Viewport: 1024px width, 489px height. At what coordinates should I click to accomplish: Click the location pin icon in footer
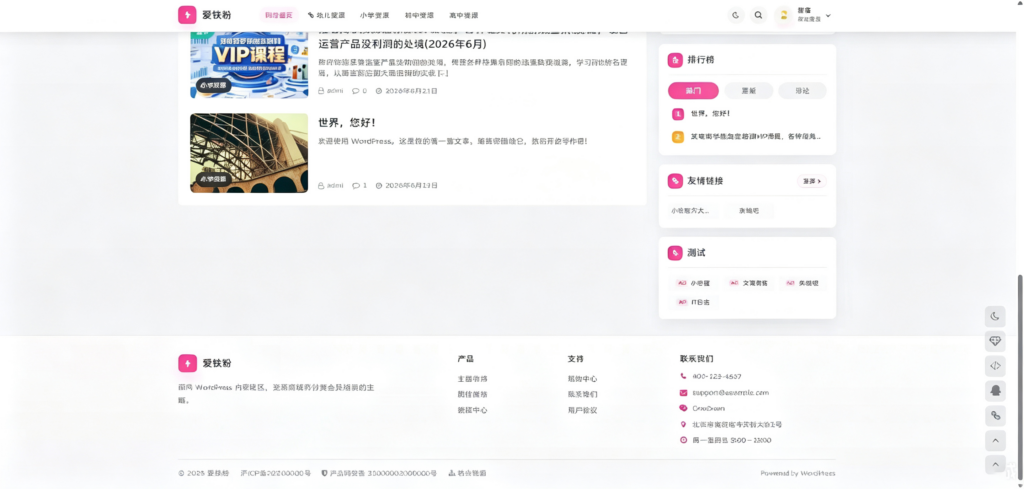683,424
